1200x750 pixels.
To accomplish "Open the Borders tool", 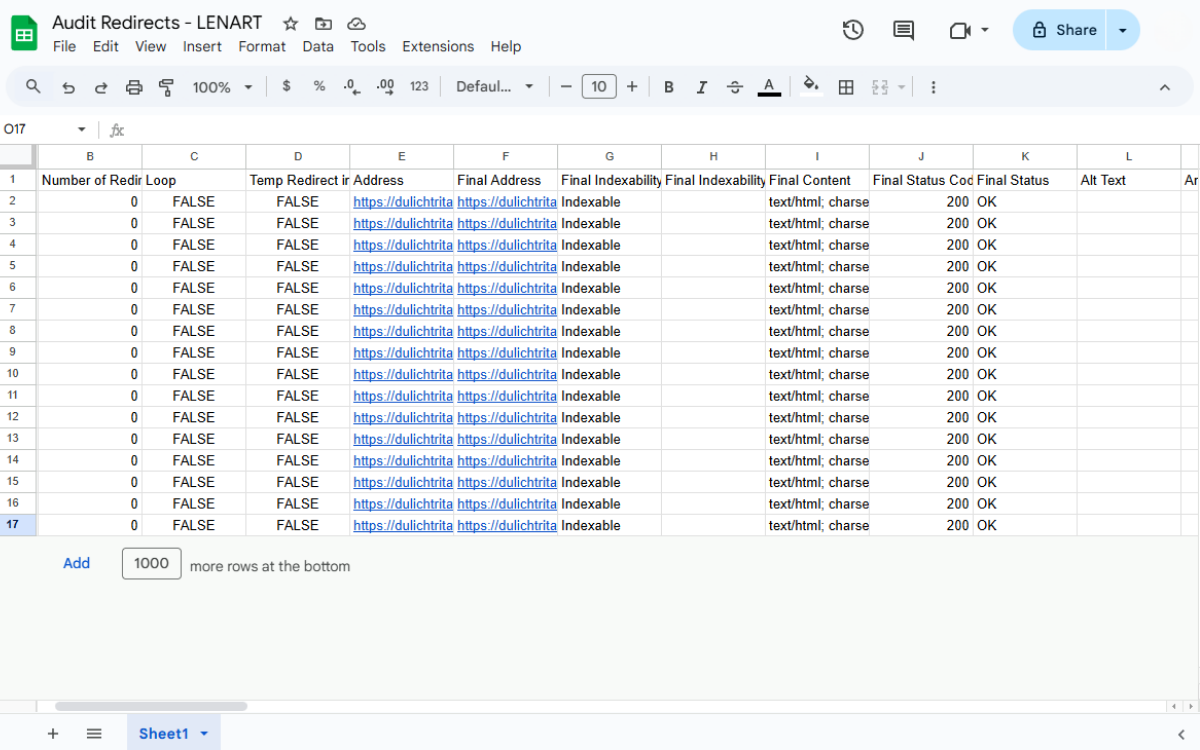I will coord(846,87).
